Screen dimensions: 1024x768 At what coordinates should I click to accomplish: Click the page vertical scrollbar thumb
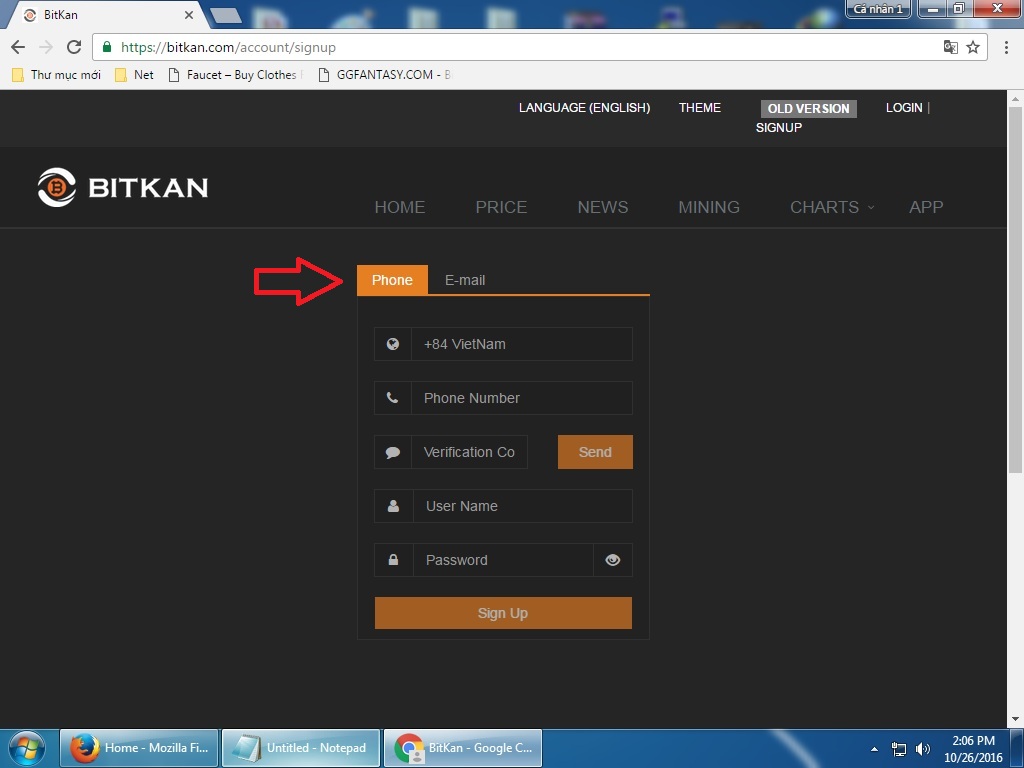pyautogui.click(x=1015, y=289)
